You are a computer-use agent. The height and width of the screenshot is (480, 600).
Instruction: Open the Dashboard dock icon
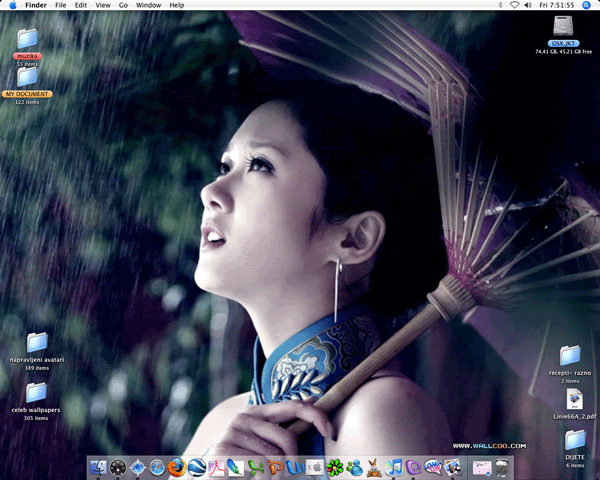tap(117, 467)
